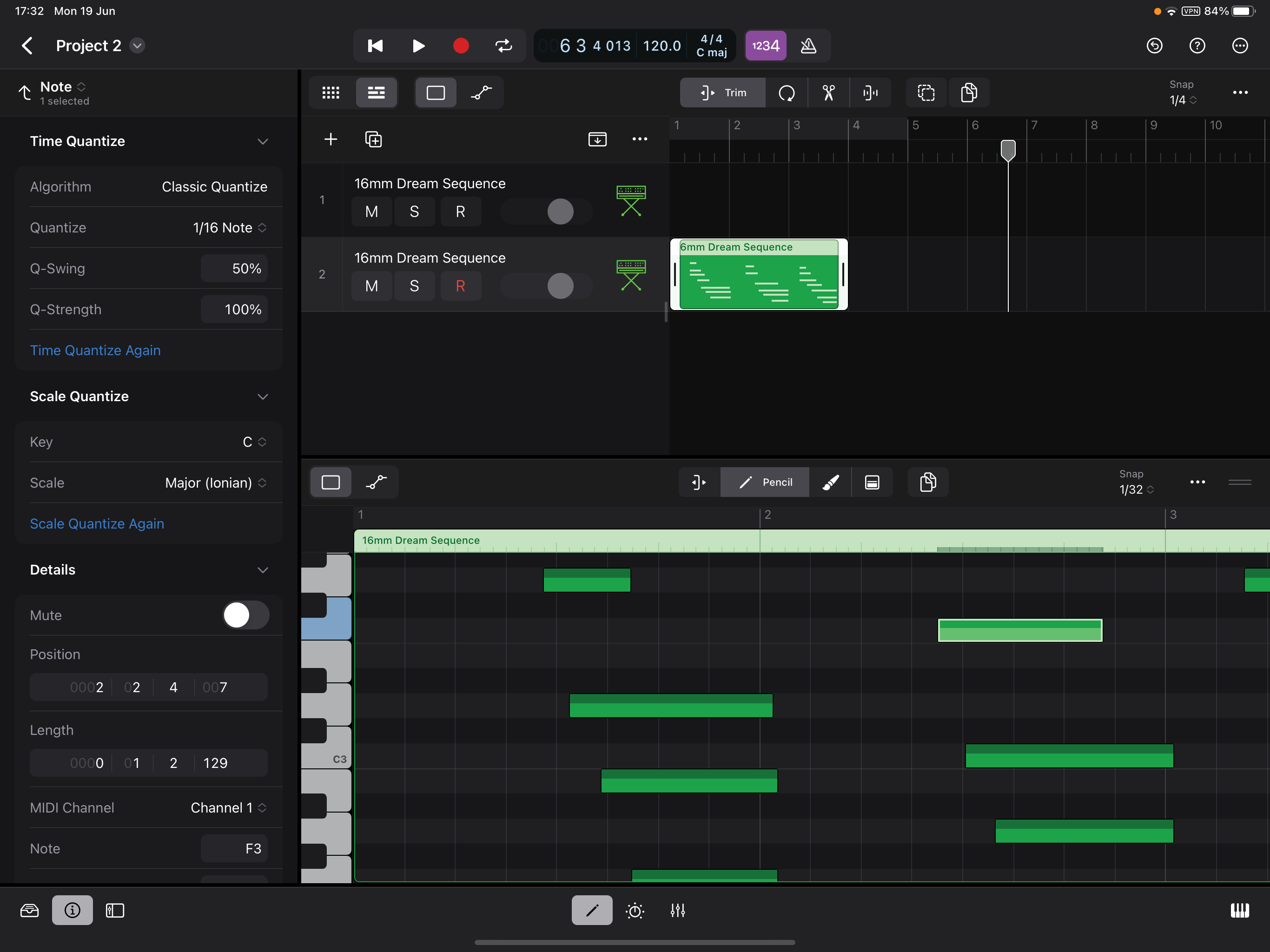This screenshot has height=952, width=1270.
Task: Select the Loop tool in toolbar
Action: coord(786,93)
